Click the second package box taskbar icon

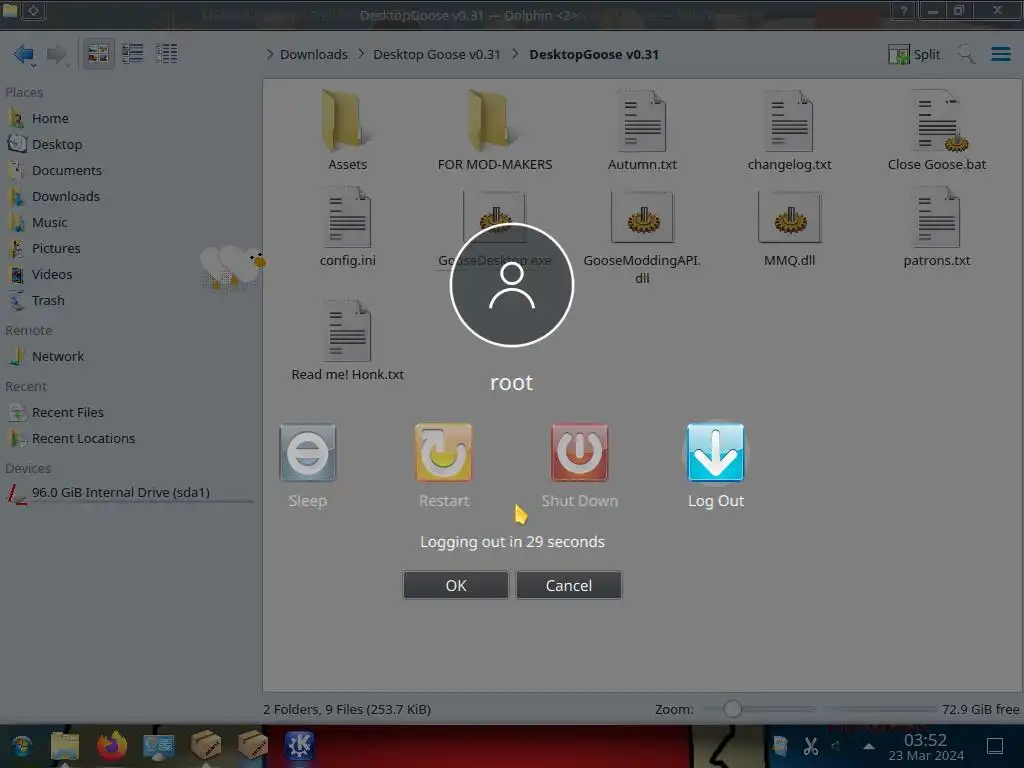pyautogui.click(x=253, y=745)
